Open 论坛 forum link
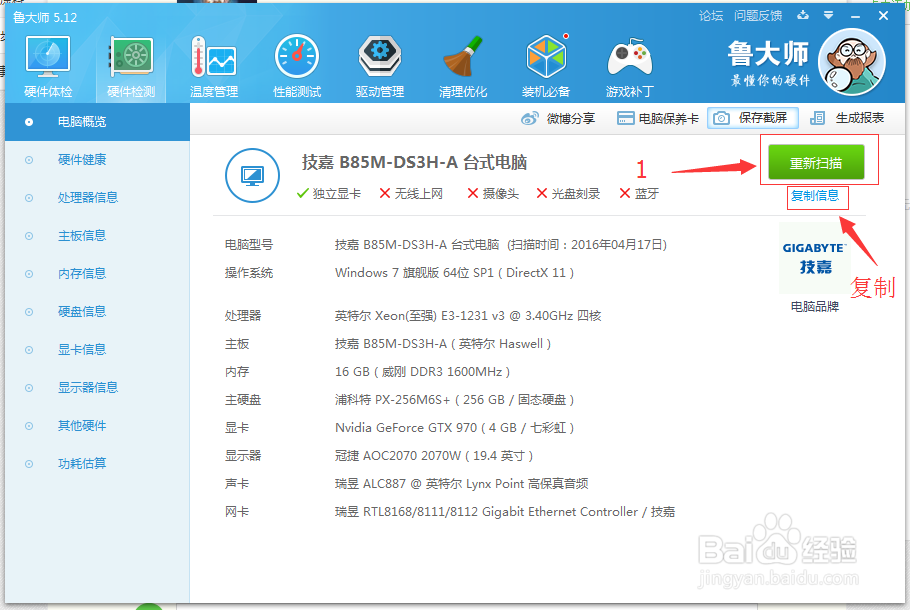This screenshot has height=610, width=910. 711,16
